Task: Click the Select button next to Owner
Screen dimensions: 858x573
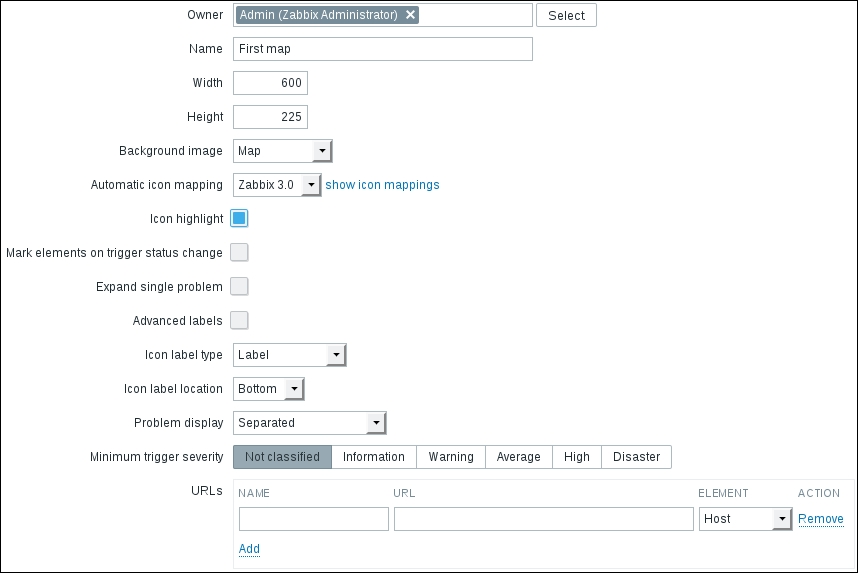Action: (566, 15)
